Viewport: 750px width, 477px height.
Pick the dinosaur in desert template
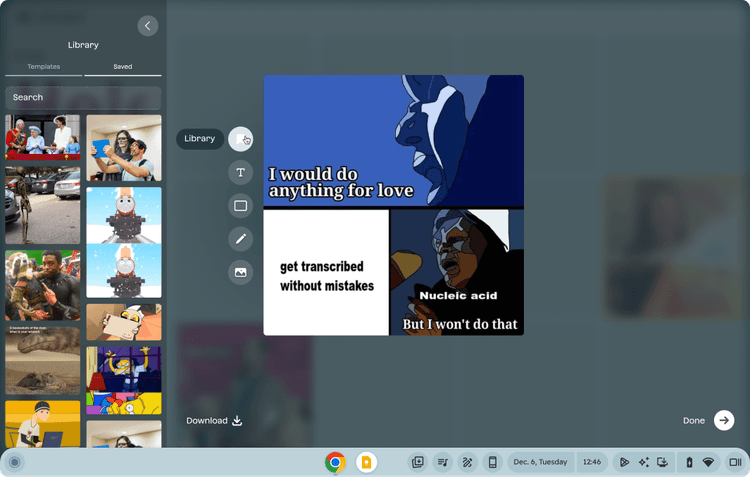pyautogui.click(x=43, y=361)
